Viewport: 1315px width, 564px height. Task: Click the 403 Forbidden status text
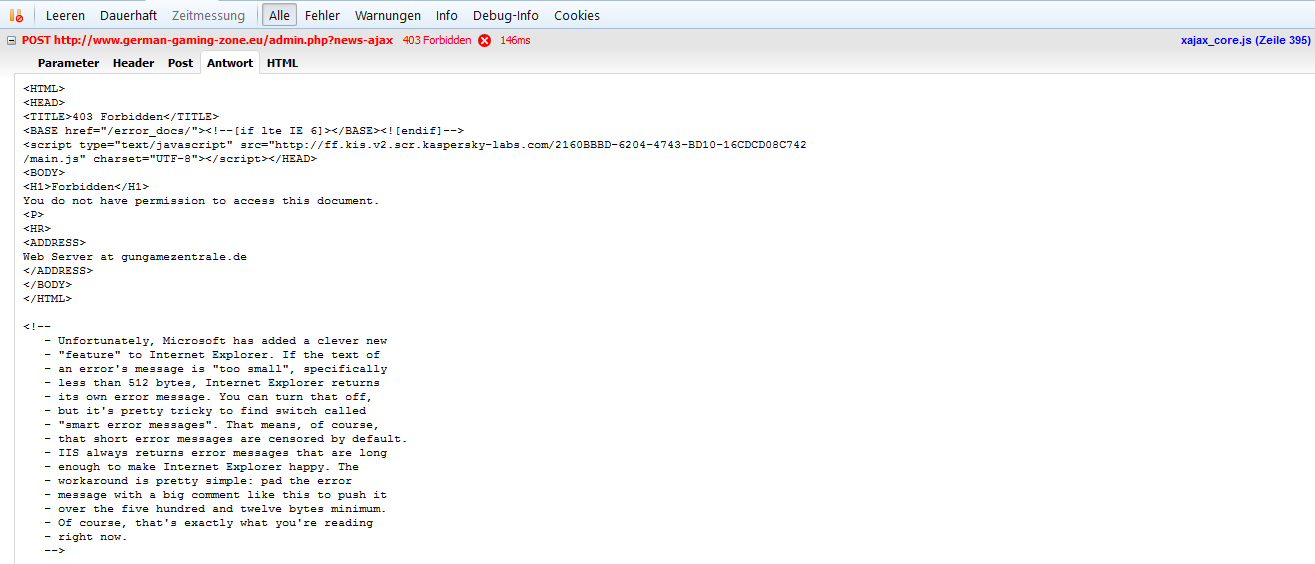437,41
